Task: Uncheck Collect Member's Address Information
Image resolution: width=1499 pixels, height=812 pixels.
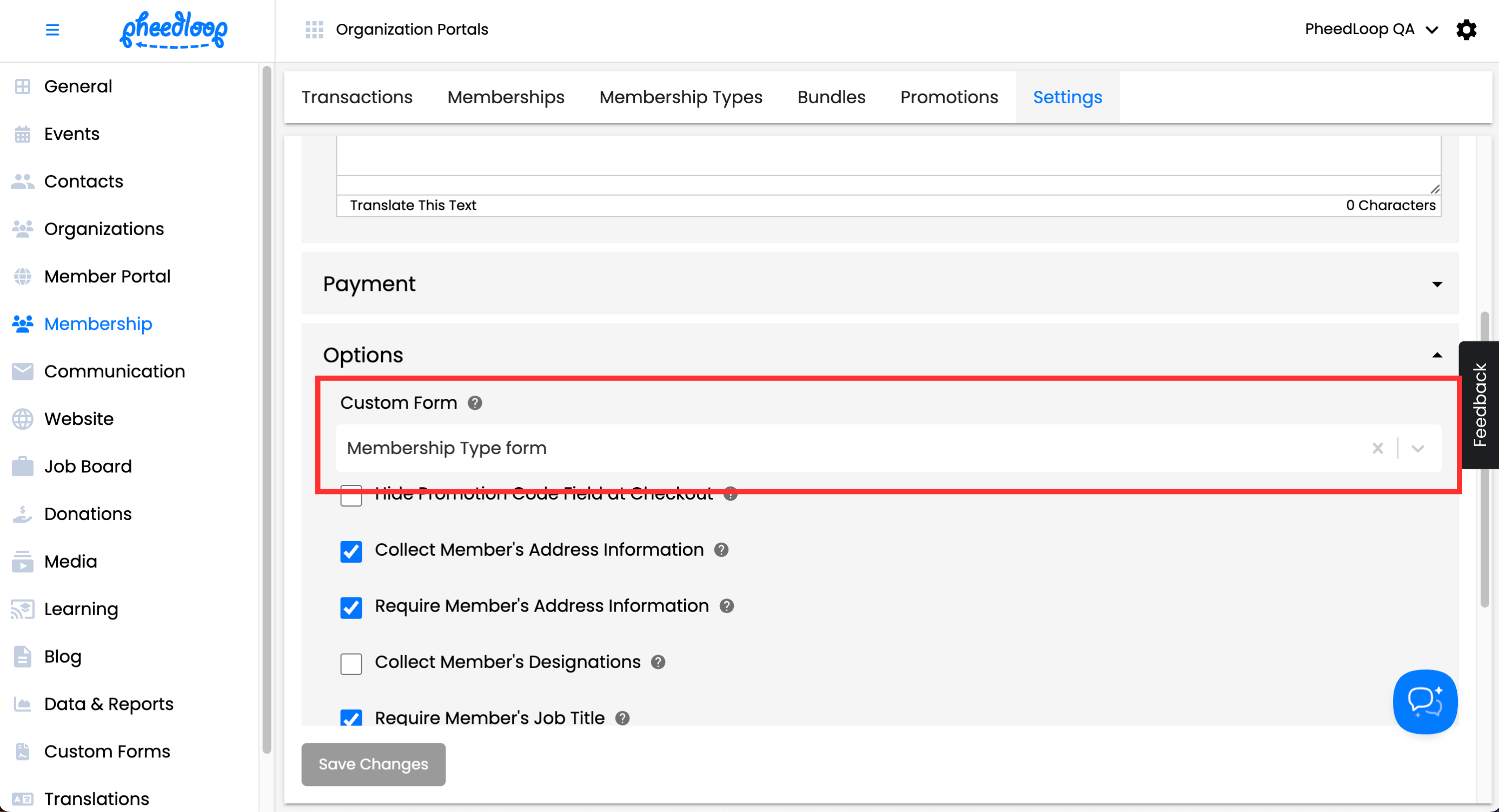Action: [351, 551]
